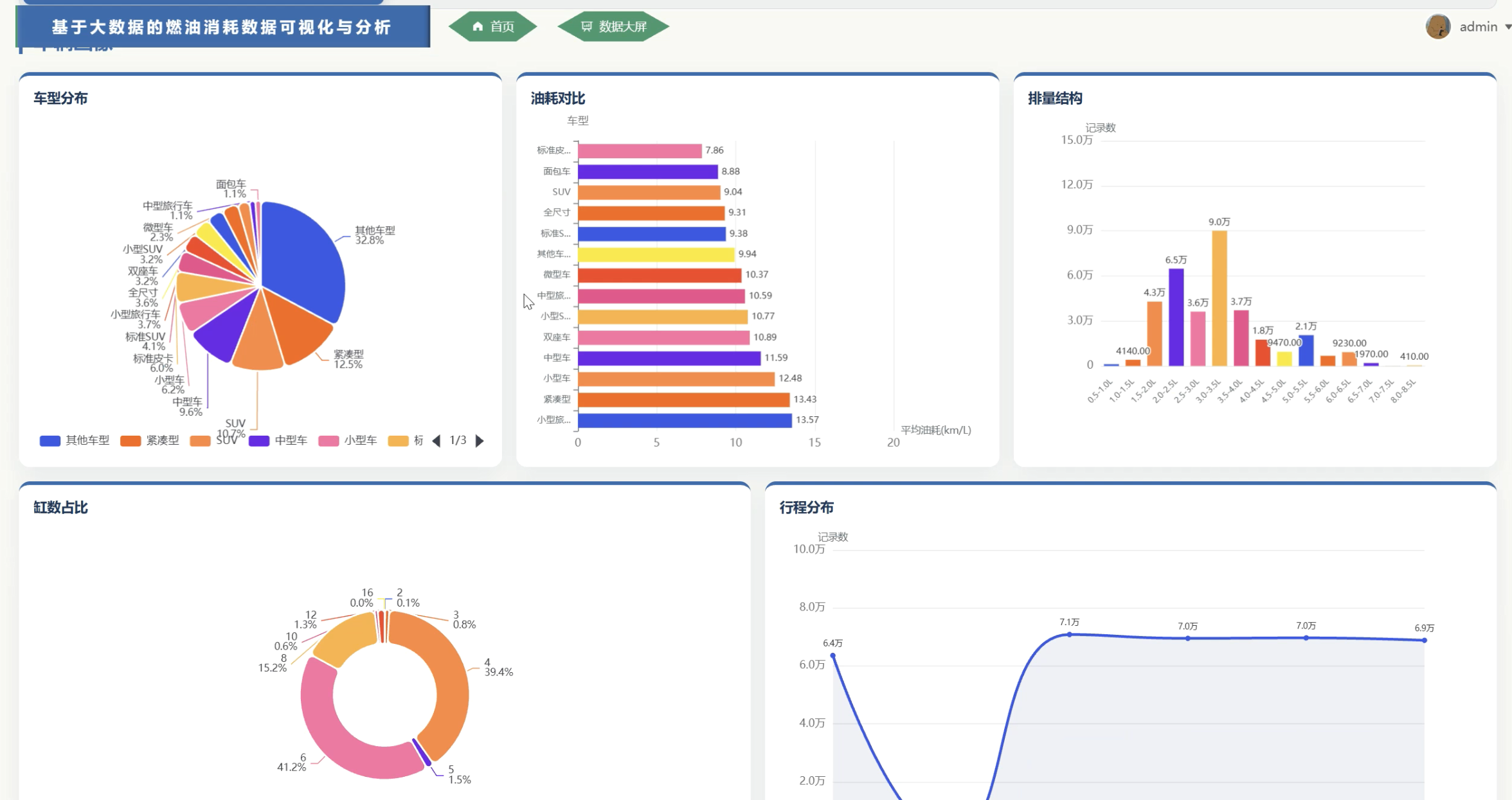Click the tallest 9.0万 displacement bar
This screenshot has height=800, width=1512.
click(1219, 298)
